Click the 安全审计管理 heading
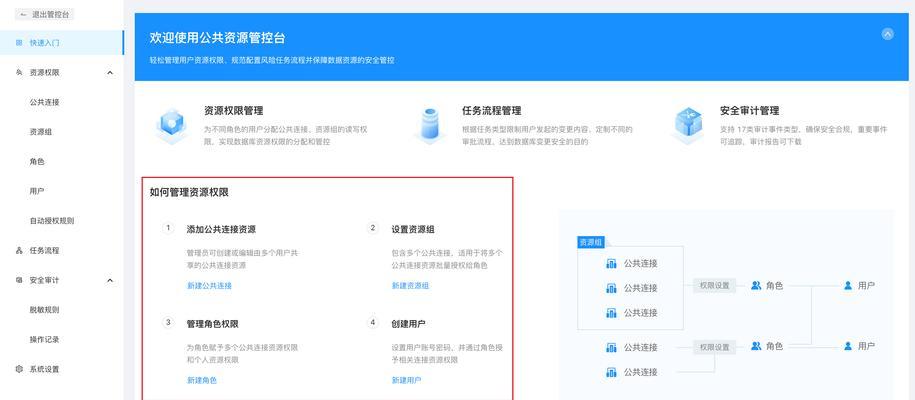Image resolution: width=915 pixels, height=400 pixels. pyautogui.click(x=749, y=111)
